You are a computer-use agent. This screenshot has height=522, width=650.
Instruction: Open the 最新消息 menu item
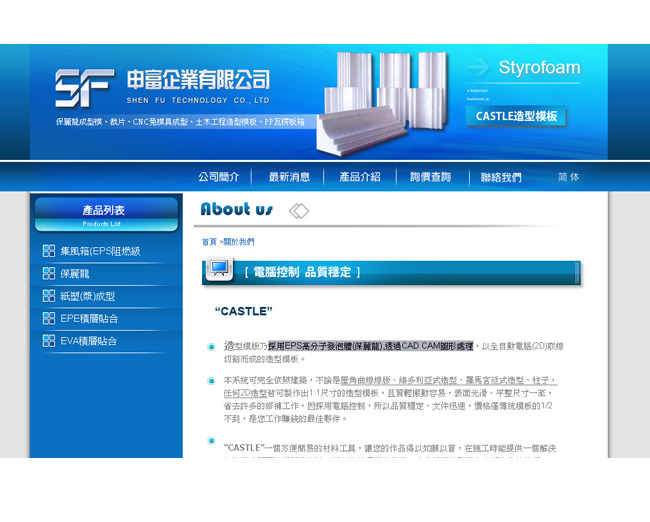click(289, 177)
